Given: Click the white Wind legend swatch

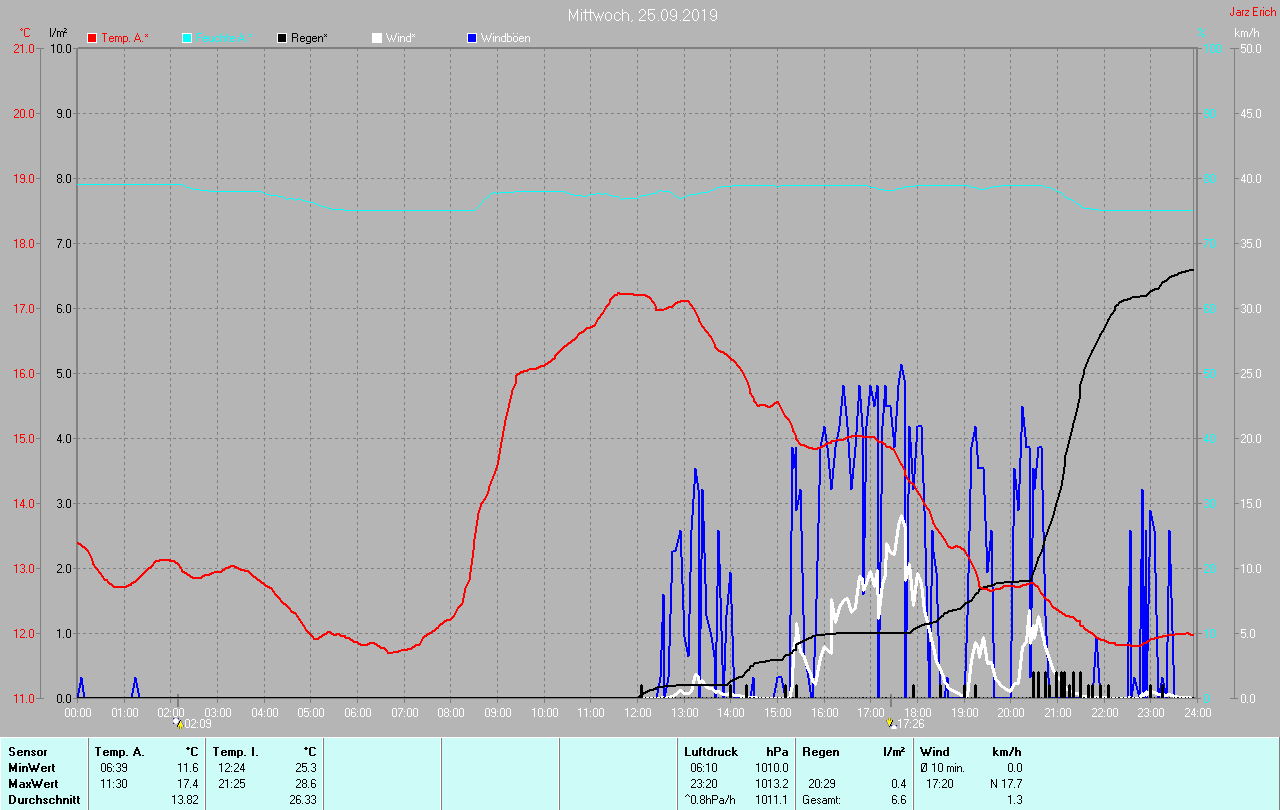Looking at the screenshot, I should [x=376, y=38].
